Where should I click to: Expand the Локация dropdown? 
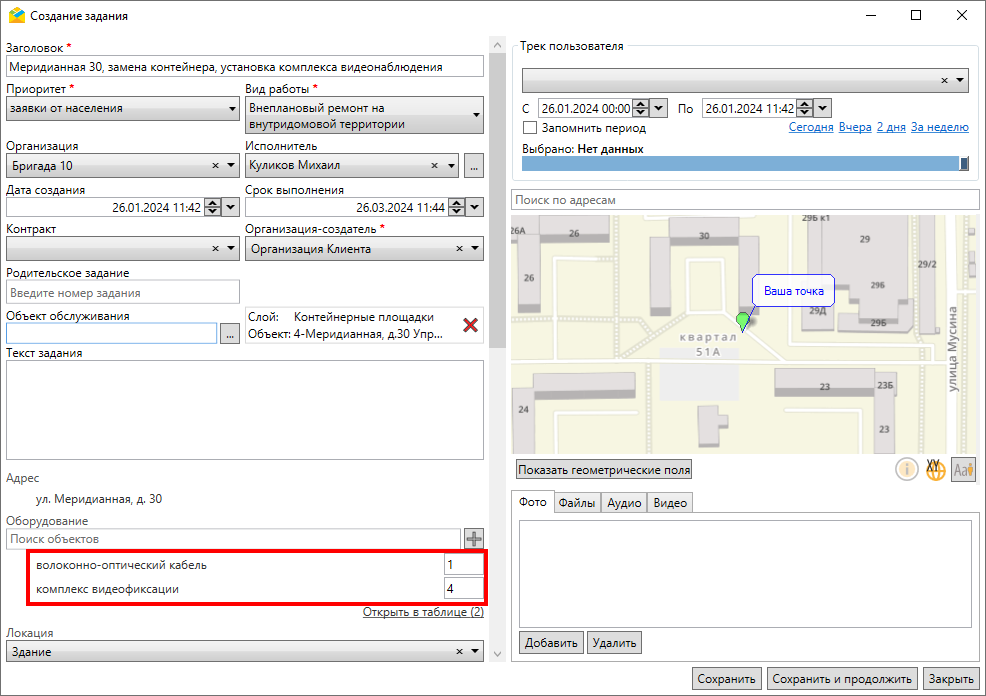(476, 652)
